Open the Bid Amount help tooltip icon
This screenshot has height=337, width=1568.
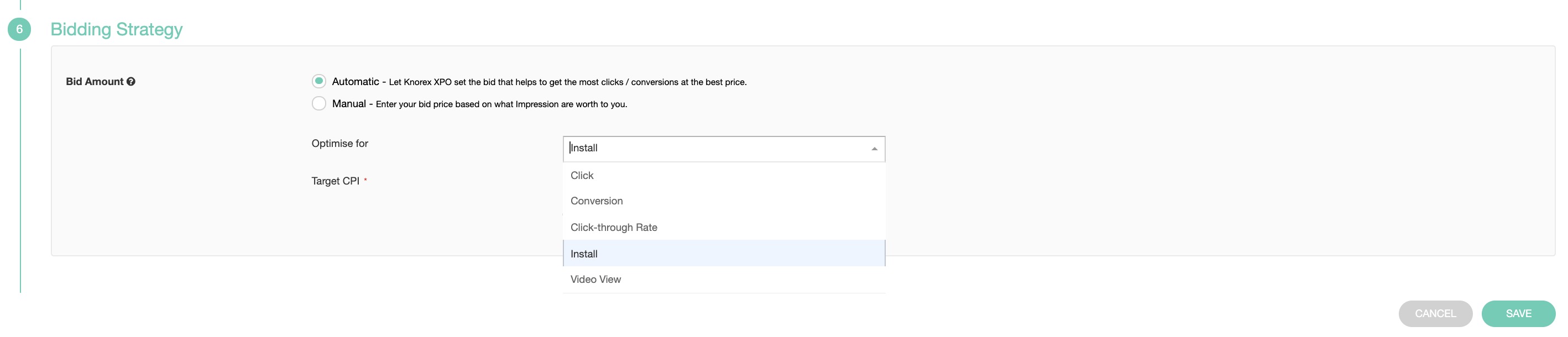(131, 82)
